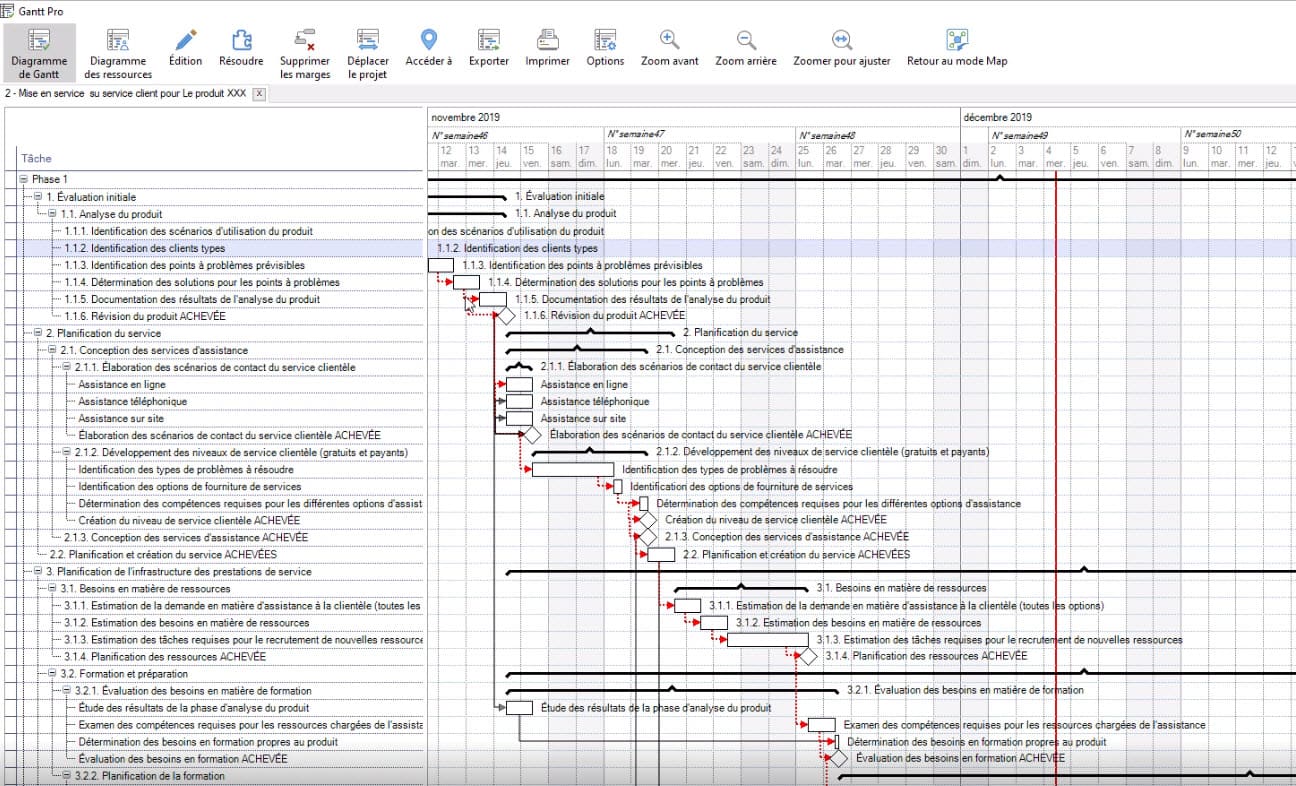1296x786 pixels.
Task: Open the Diagramme des ressources view
Action: (x=118, y=53)
